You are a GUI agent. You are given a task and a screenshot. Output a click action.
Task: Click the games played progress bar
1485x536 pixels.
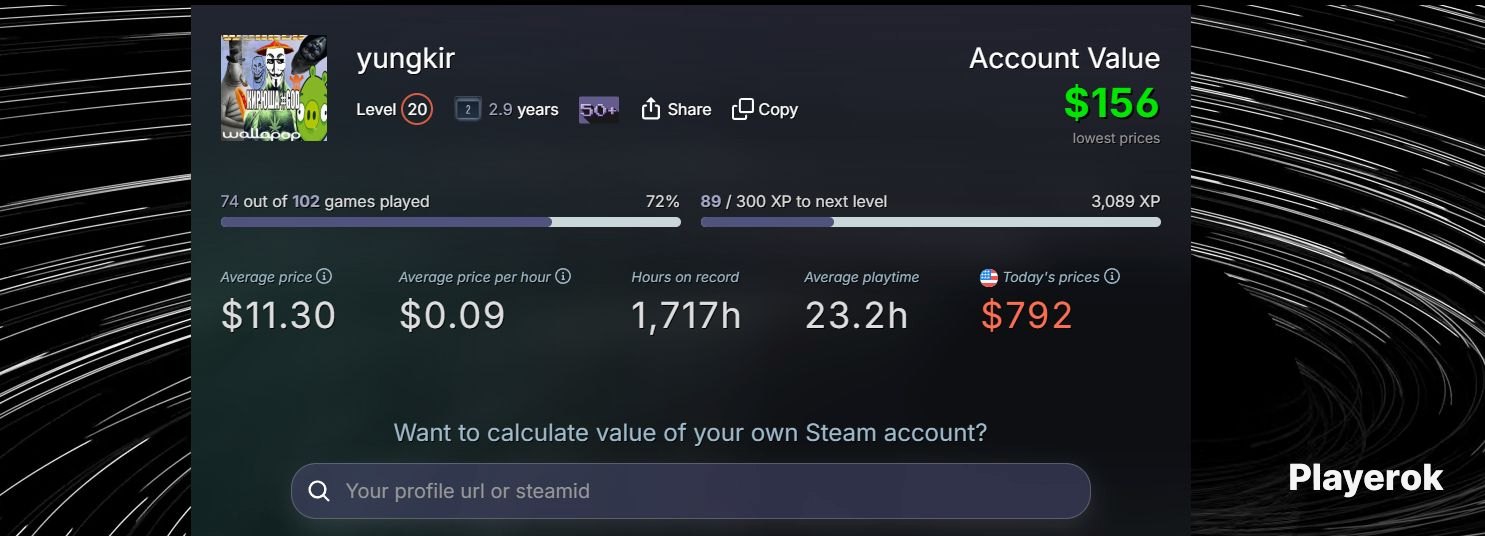tap(451, 222)
